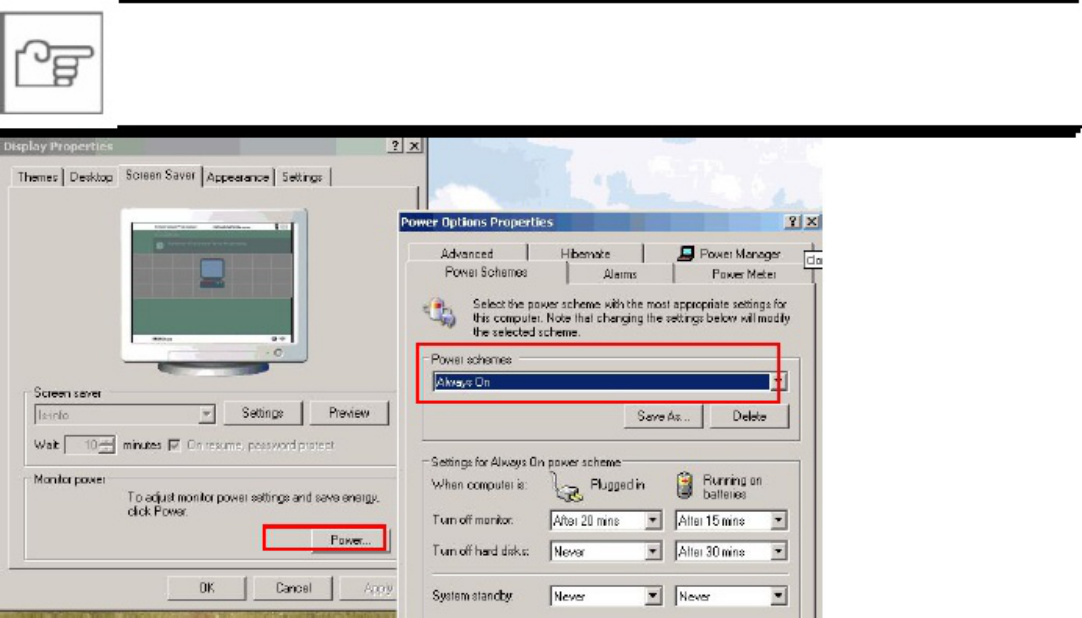Screen dimensions: 1082x618
Task: Select the Power Schemes tab
Action: click(486, 272)
